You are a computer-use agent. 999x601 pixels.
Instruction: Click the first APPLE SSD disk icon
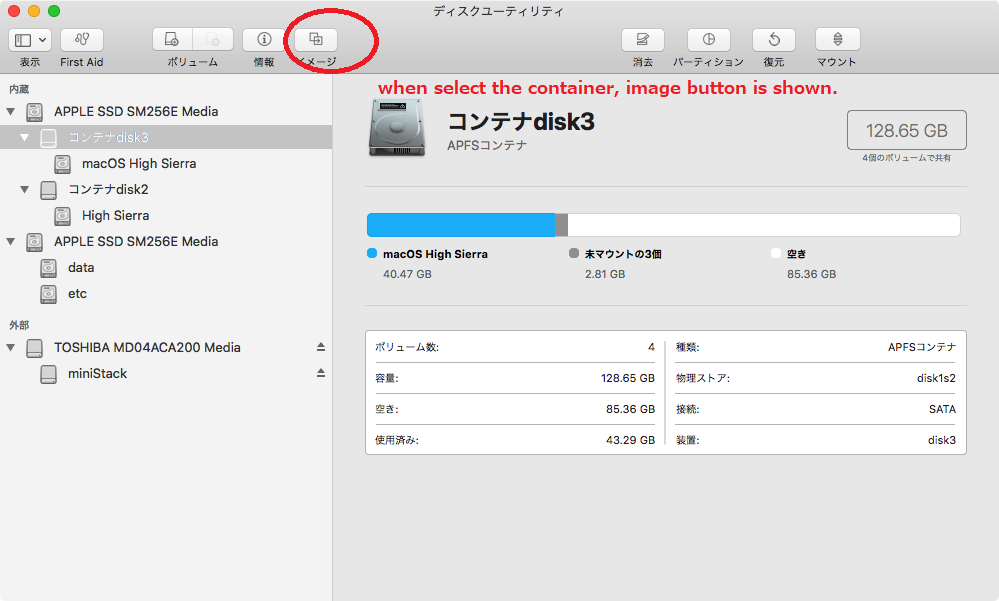click(x=34, y=112)
